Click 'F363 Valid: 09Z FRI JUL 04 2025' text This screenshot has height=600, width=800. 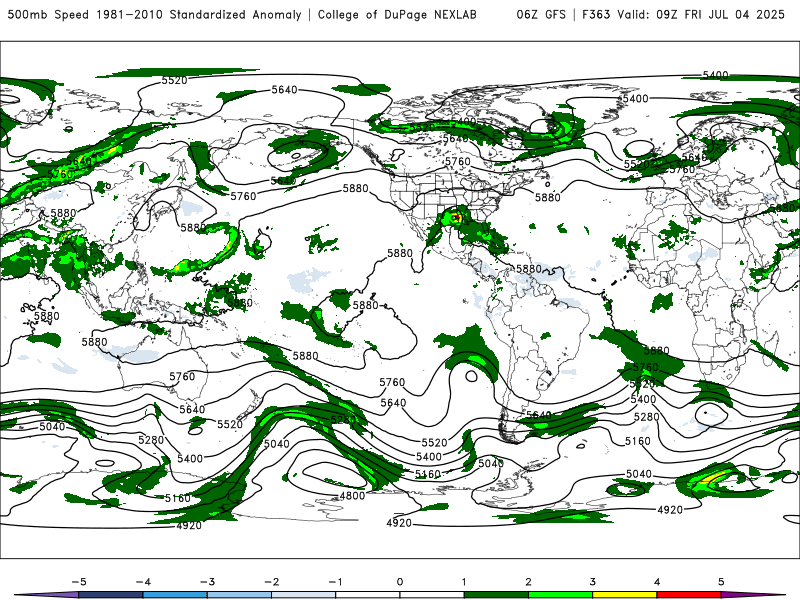[683, 15]
